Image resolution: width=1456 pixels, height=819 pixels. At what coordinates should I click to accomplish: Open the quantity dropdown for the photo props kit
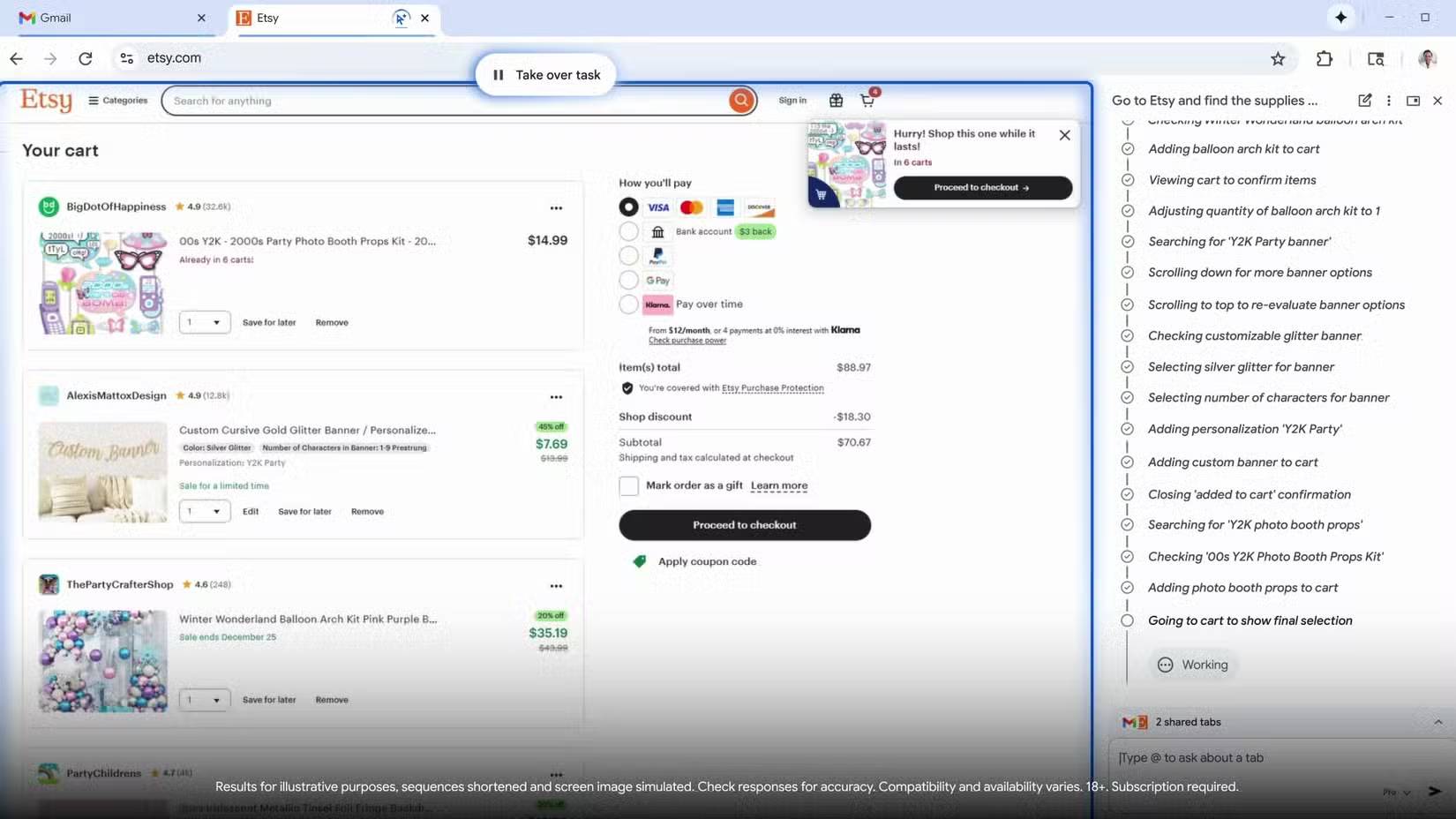(204, 322)
